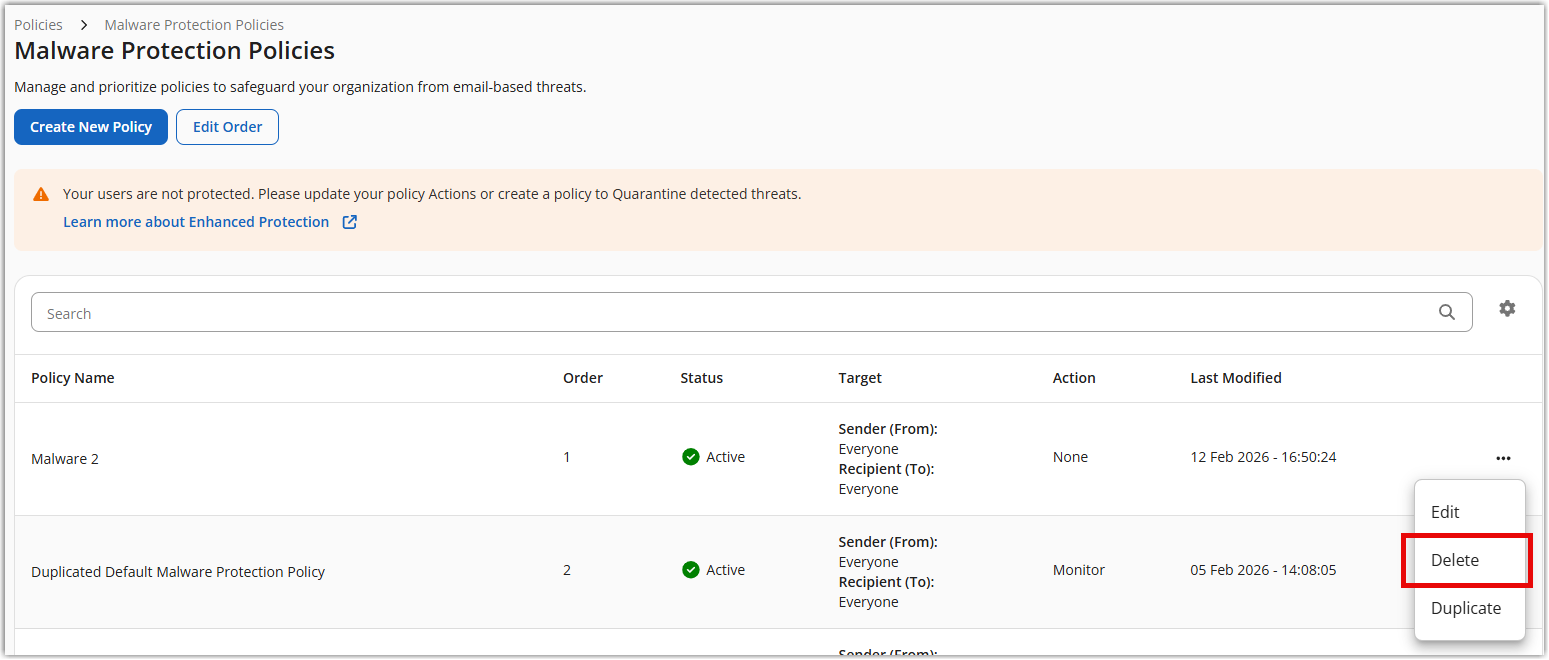The width and height of the screenshot is (1549, 660).
Task: Click the green Active checkmark for Malware 2
Action: pos(690,457)
